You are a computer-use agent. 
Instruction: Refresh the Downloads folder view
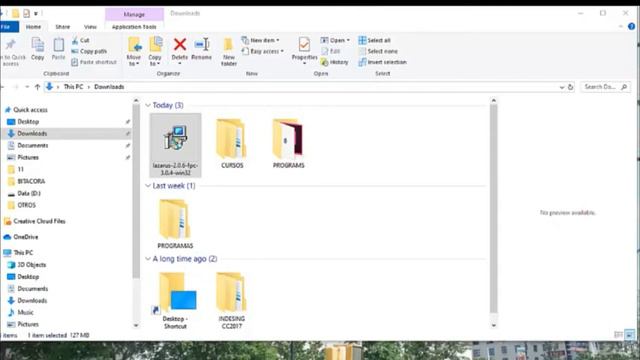(x=571, y=87)
